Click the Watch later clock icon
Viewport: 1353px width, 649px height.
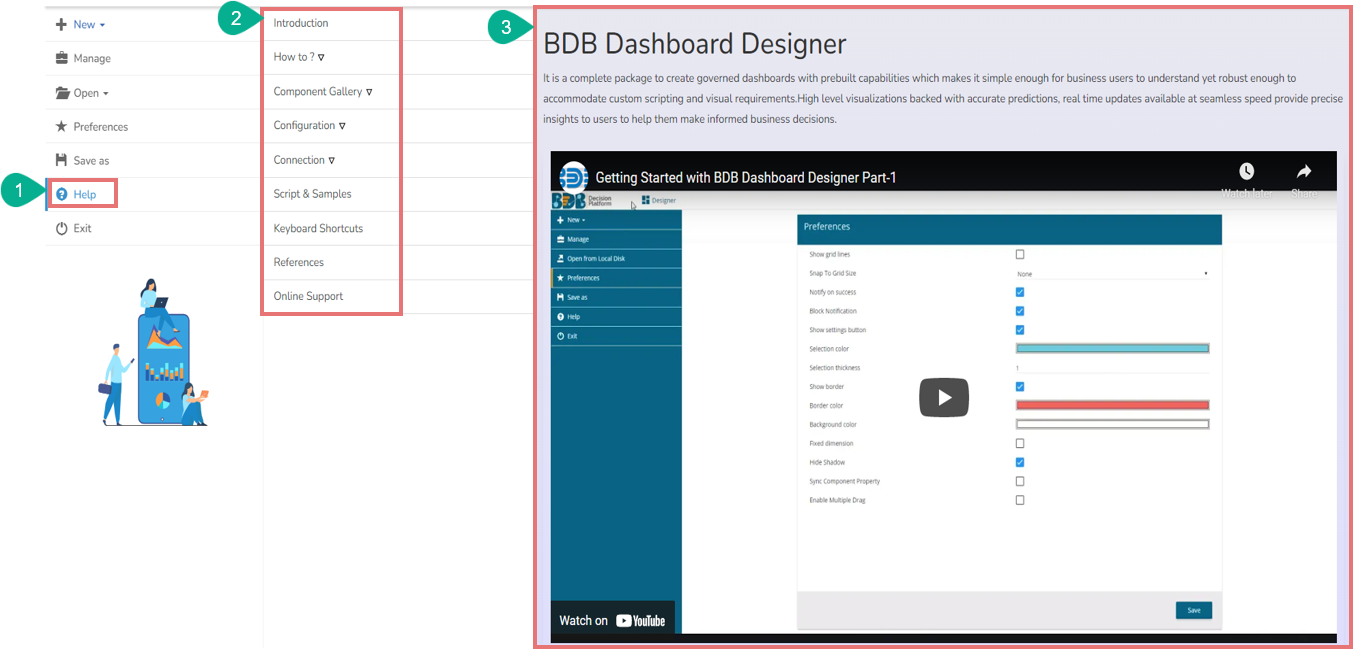1246,172
